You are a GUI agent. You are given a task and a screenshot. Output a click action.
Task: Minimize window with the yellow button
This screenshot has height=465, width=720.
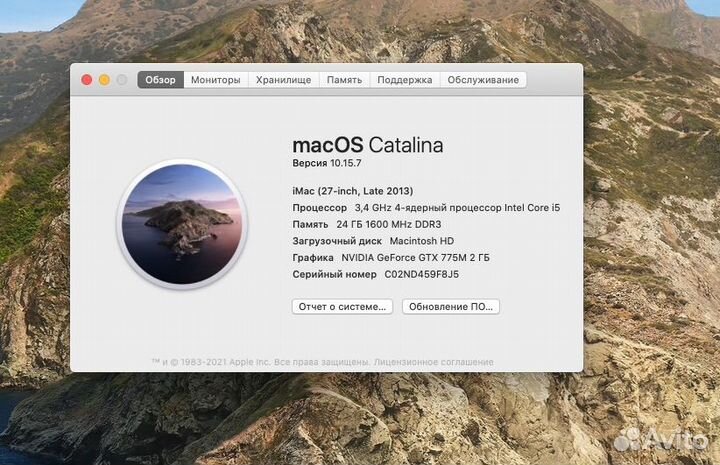(104, 80)
